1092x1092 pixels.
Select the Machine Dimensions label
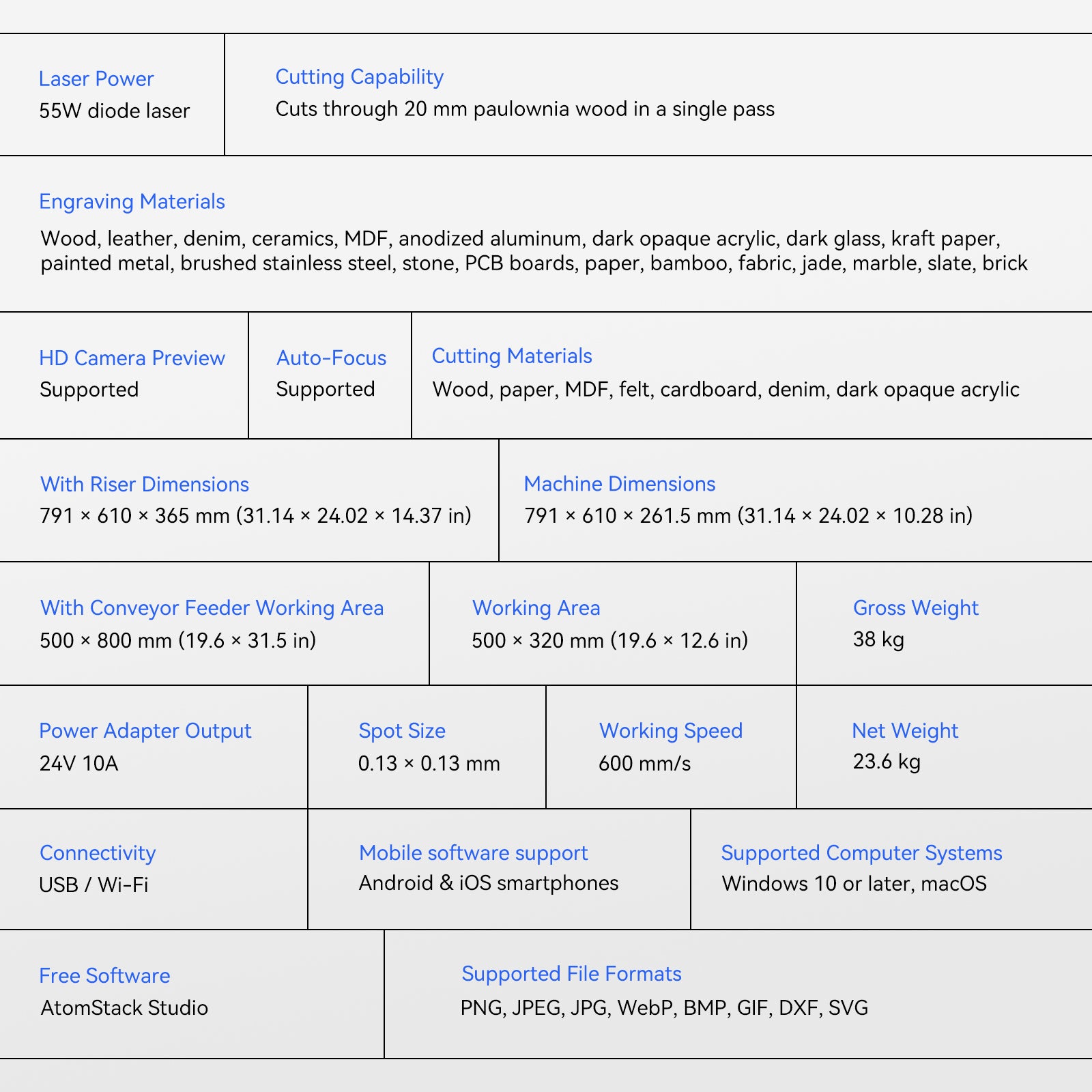pos(620,484)
